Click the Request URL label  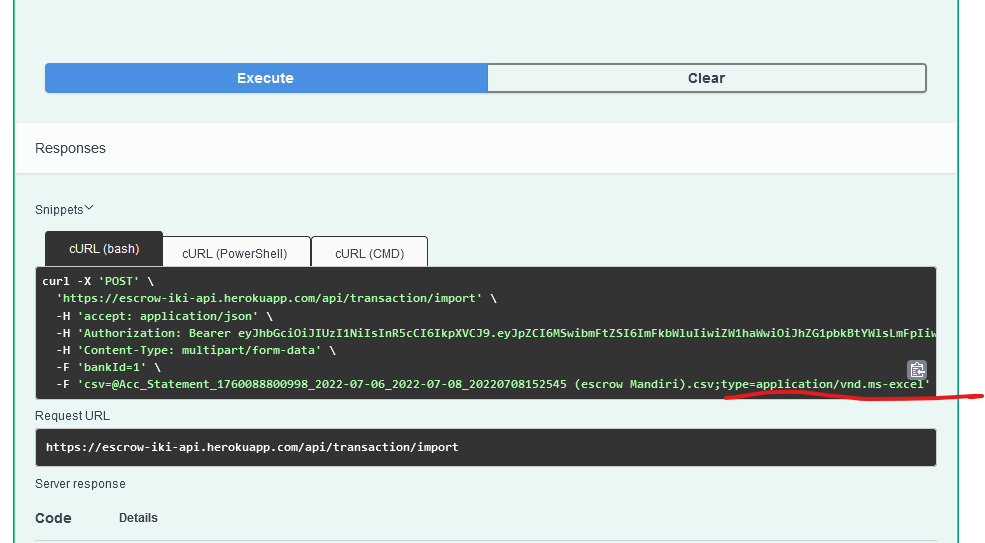click(72, 415)
